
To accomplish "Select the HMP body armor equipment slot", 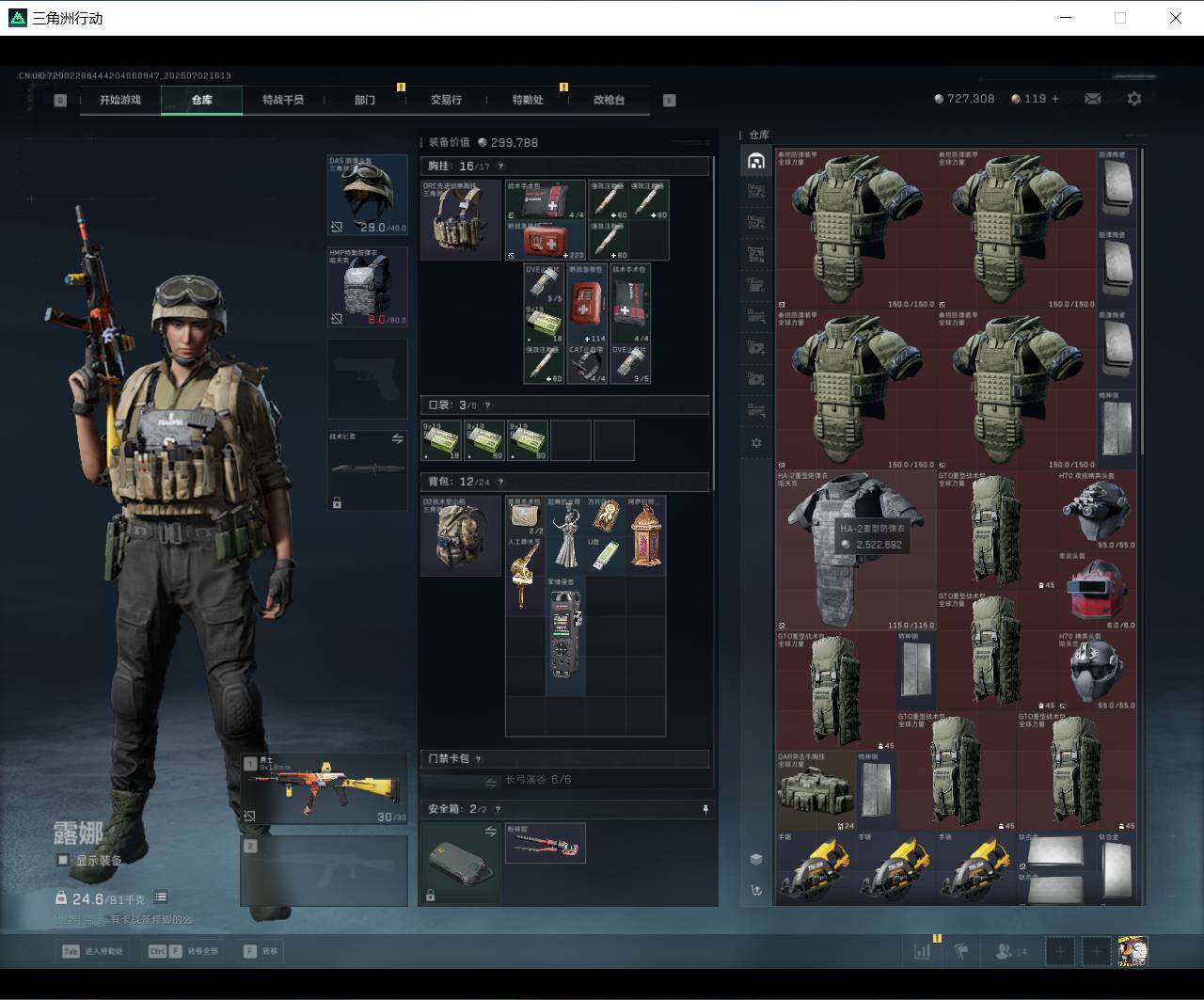I will click(x=368, y=287).
